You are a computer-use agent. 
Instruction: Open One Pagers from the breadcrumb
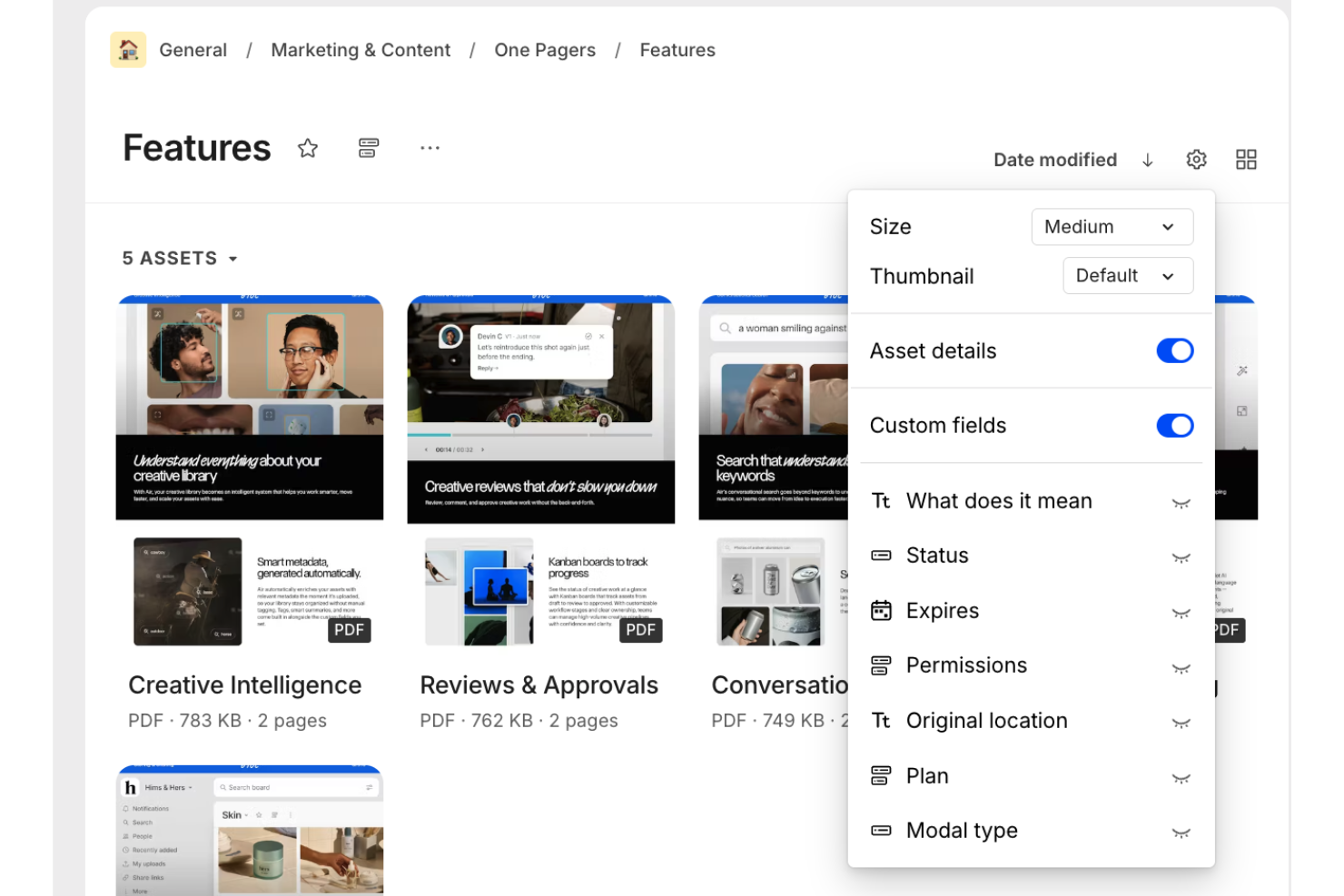pyautogui.click(x=544, y=50)
